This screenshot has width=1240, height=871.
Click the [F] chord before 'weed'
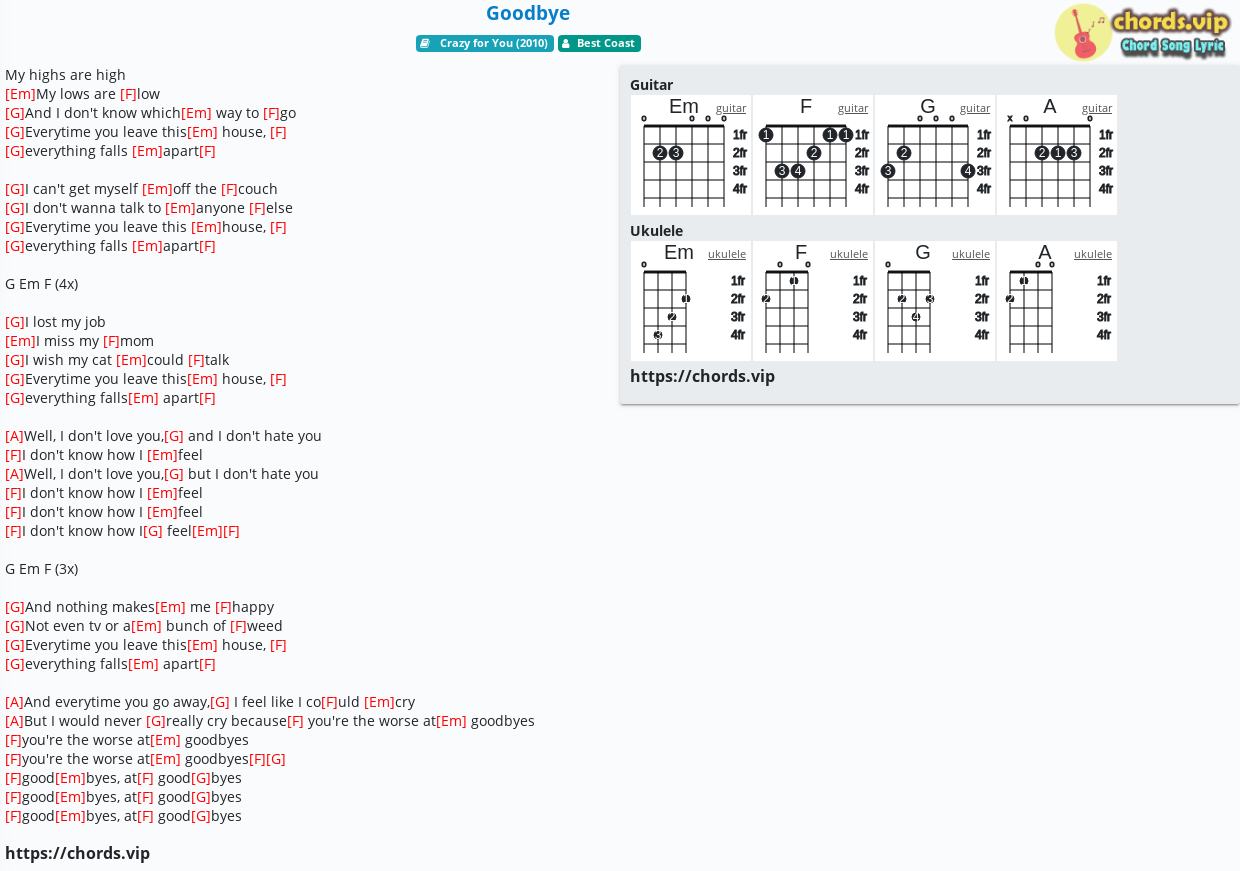pyautogui.click(x=238, y=626)
